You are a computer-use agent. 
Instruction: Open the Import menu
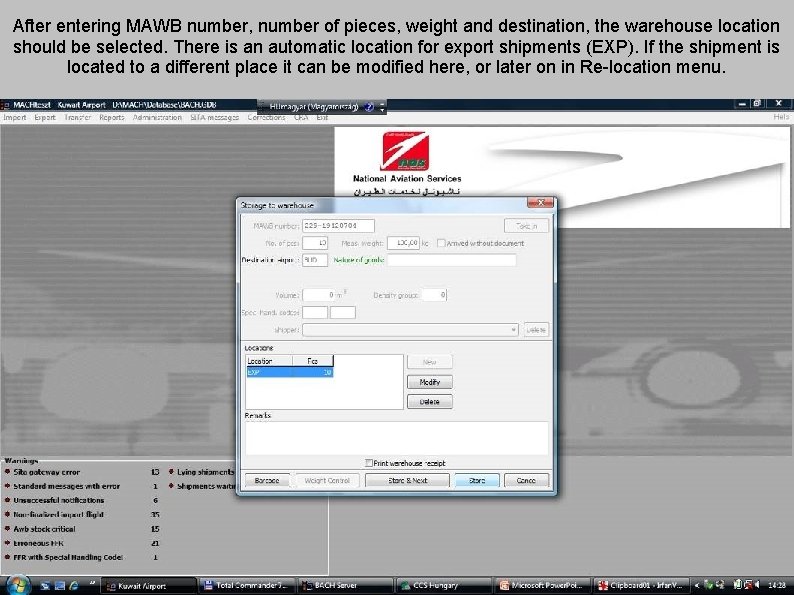[x=15, y=117]
